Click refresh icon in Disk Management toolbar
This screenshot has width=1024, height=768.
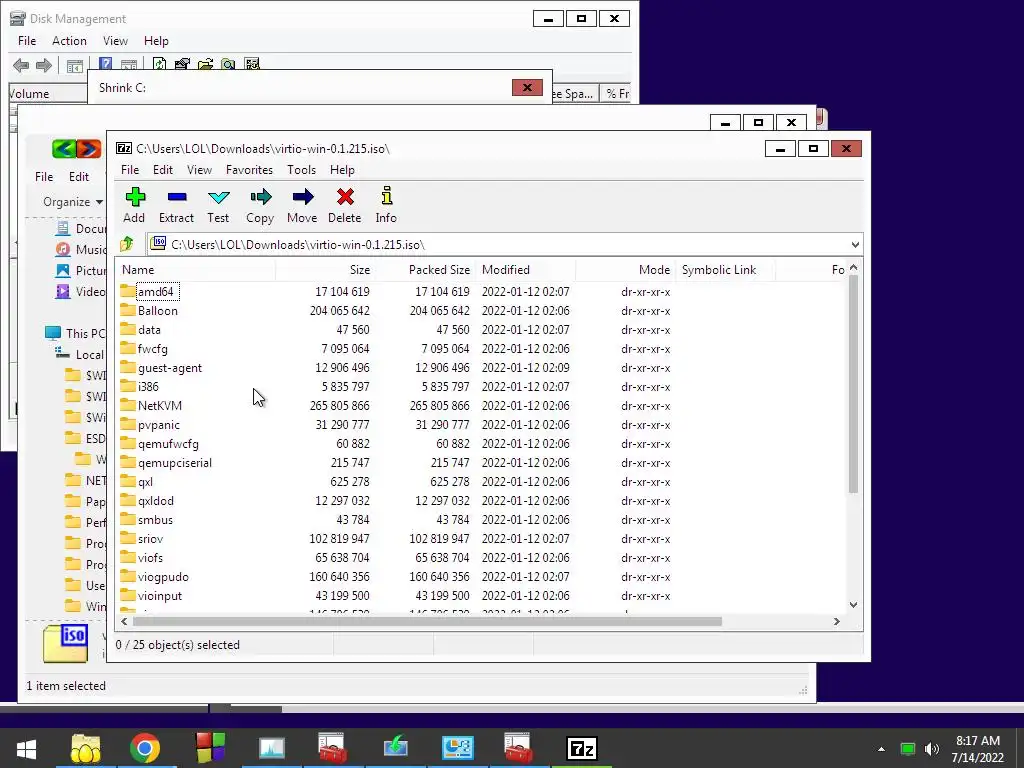point(159,64)
